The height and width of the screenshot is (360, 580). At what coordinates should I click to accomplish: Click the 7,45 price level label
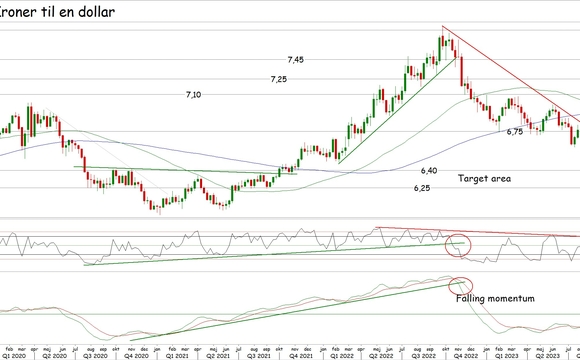click(296, 60)
